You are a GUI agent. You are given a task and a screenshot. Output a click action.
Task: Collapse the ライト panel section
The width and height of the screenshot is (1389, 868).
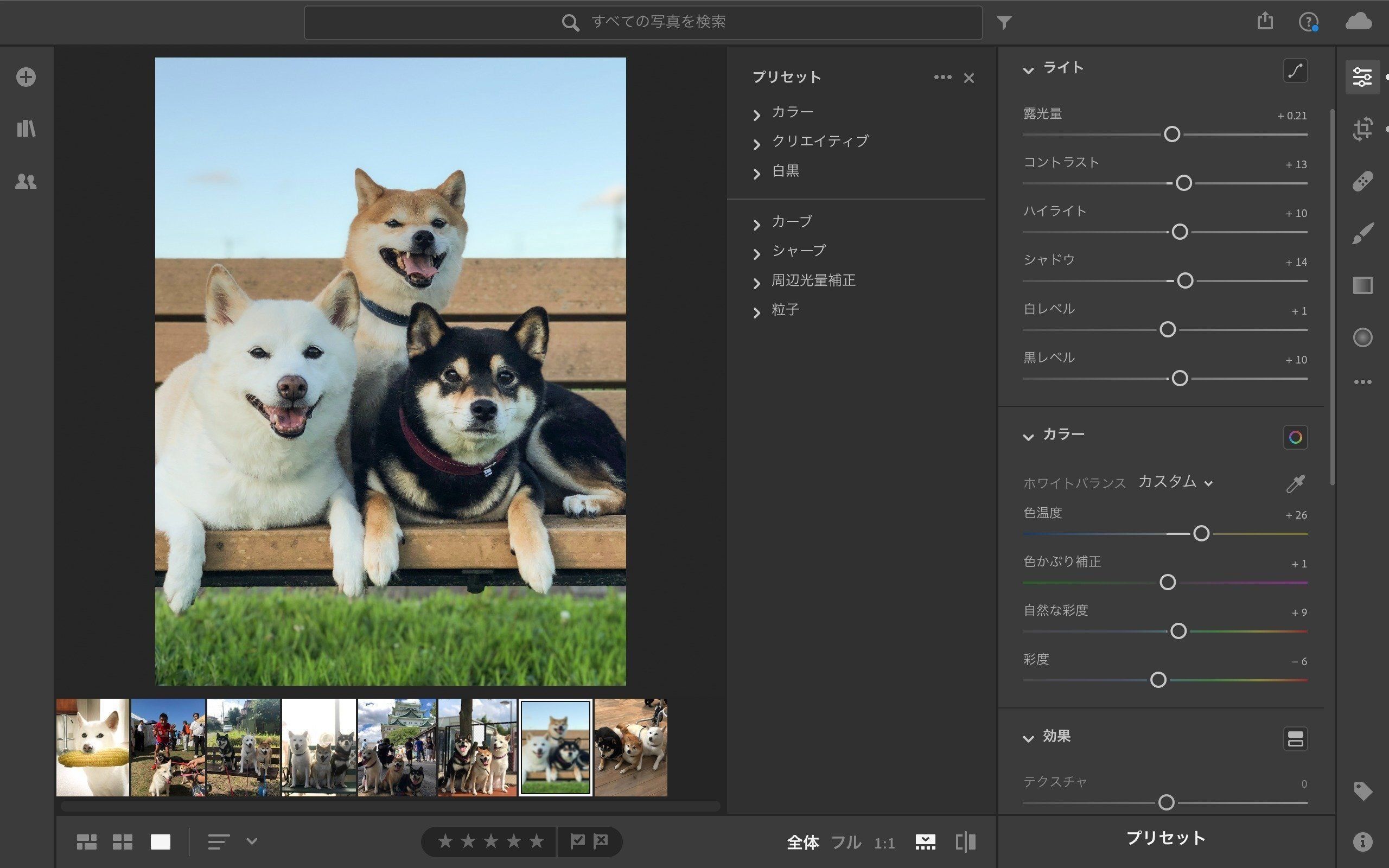1028,70
